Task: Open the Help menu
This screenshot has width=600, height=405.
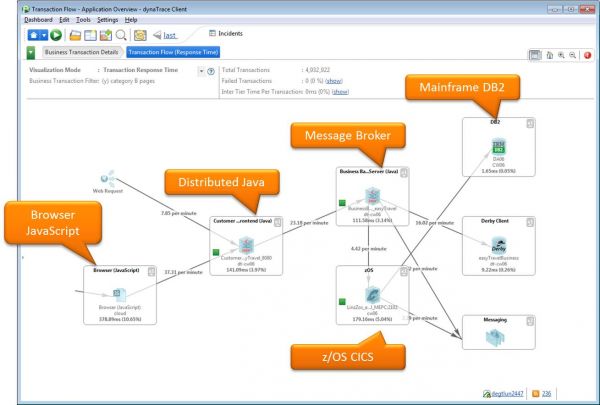Action: 131,20
